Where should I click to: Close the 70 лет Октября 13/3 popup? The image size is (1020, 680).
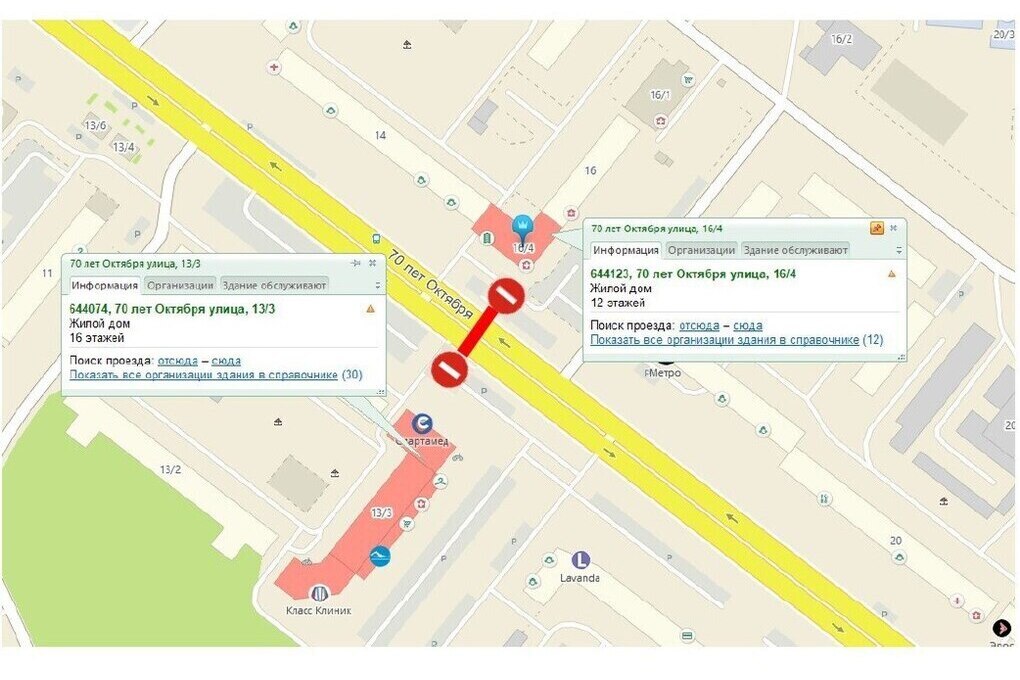click(x=372, y=263)
